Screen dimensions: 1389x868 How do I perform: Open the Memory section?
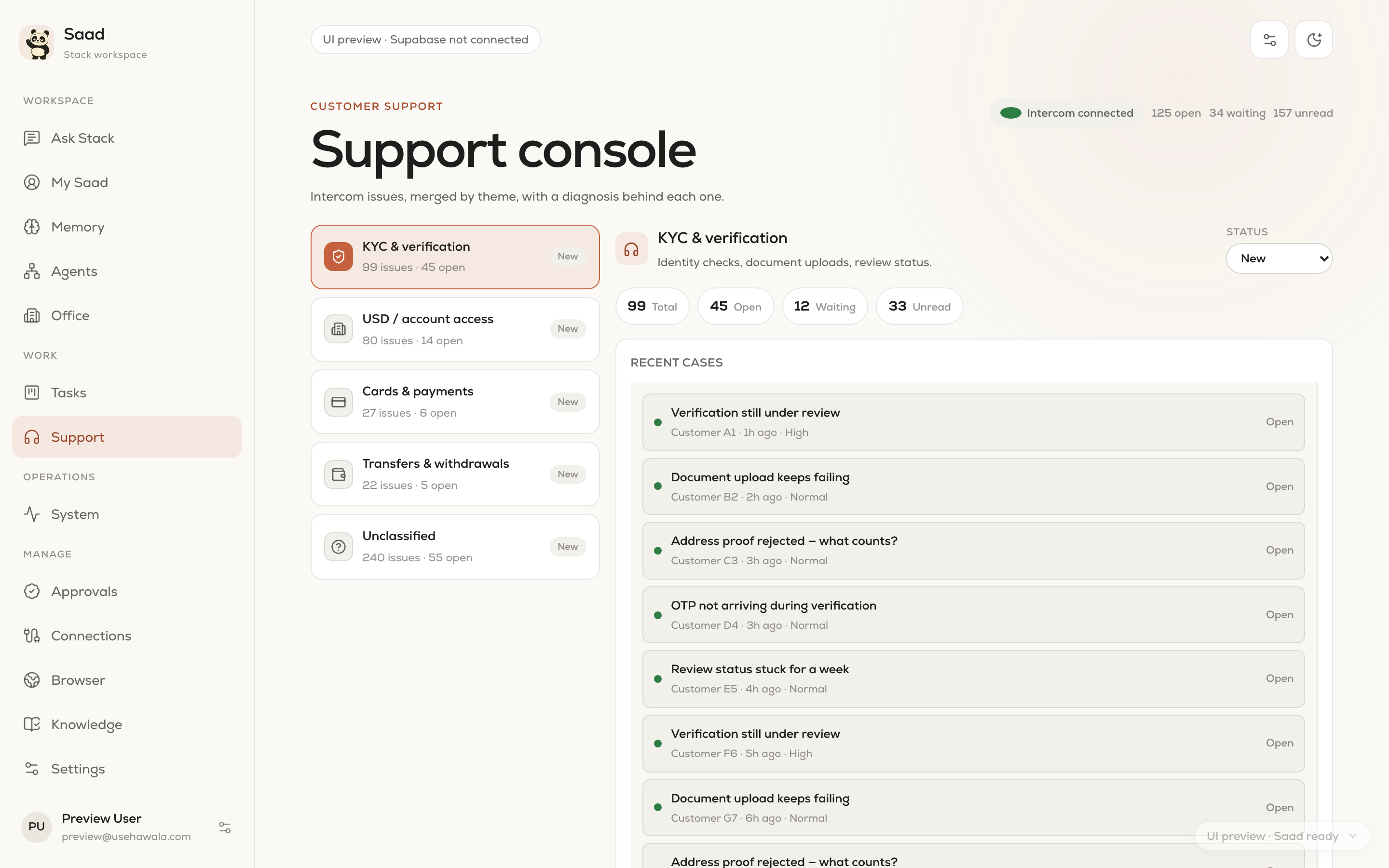(x=126, y=227)
